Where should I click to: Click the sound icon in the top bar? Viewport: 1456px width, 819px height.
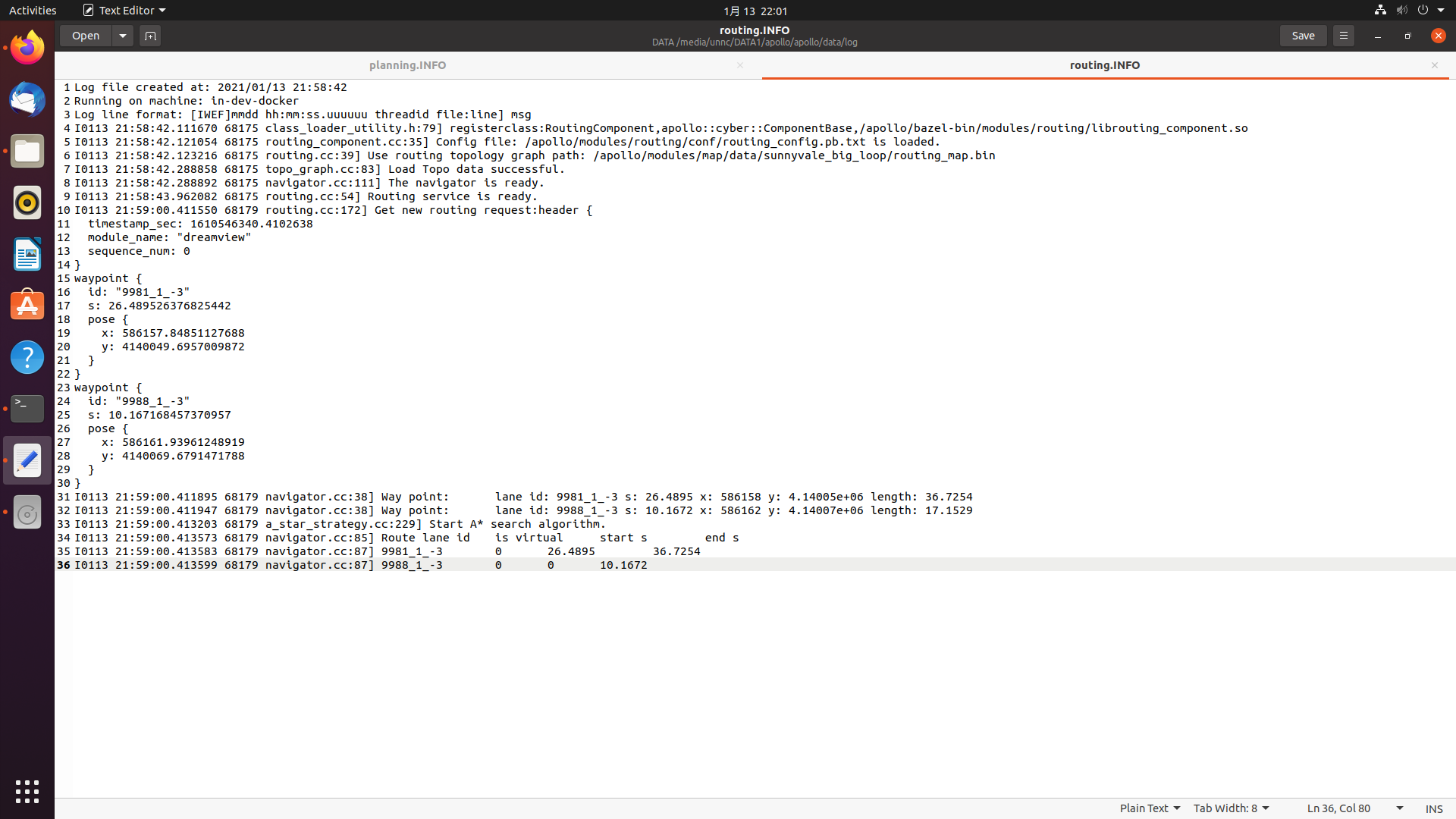click(x=1401, y=10)
